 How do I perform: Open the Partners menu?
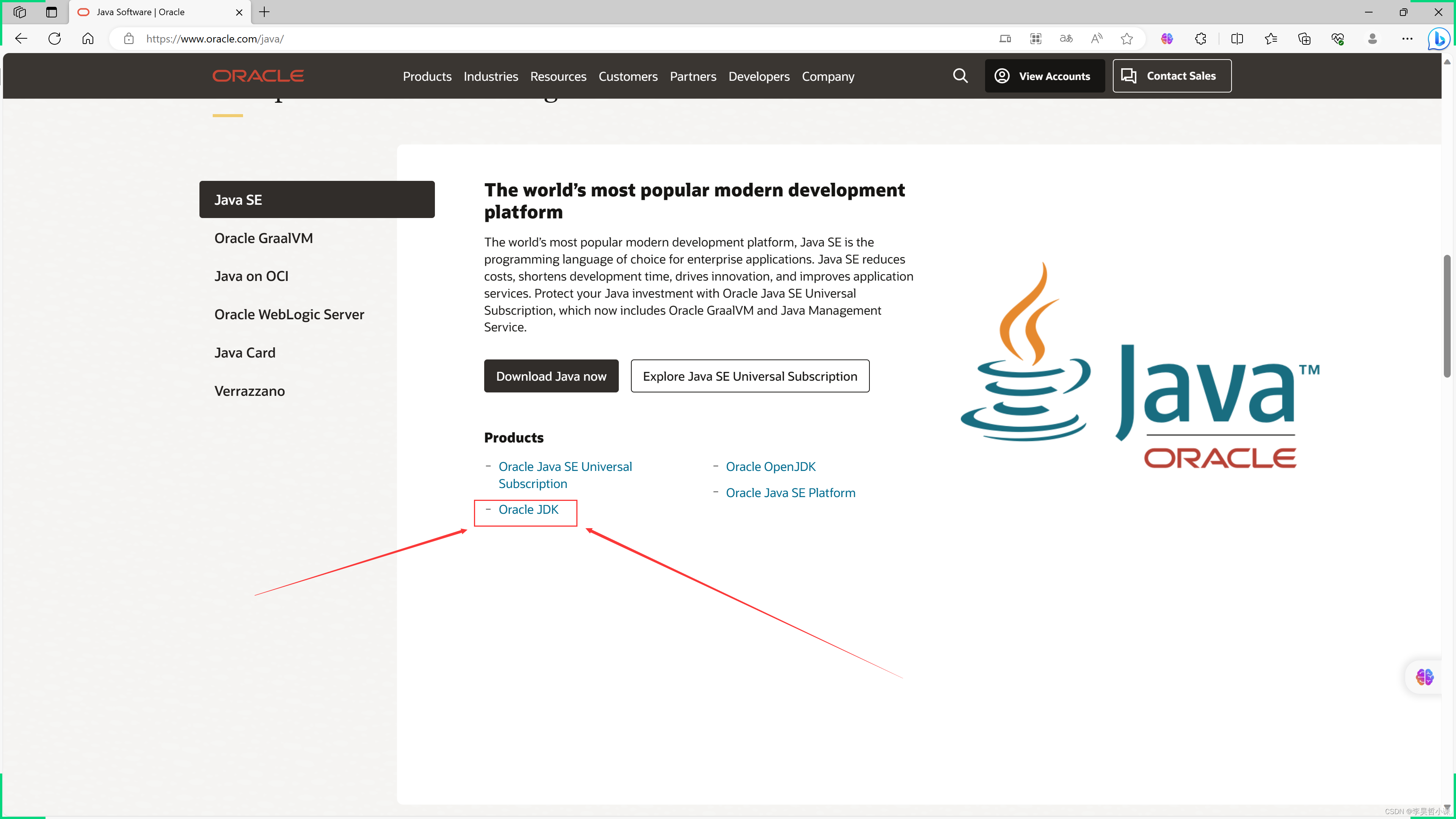tap(693, 76)
